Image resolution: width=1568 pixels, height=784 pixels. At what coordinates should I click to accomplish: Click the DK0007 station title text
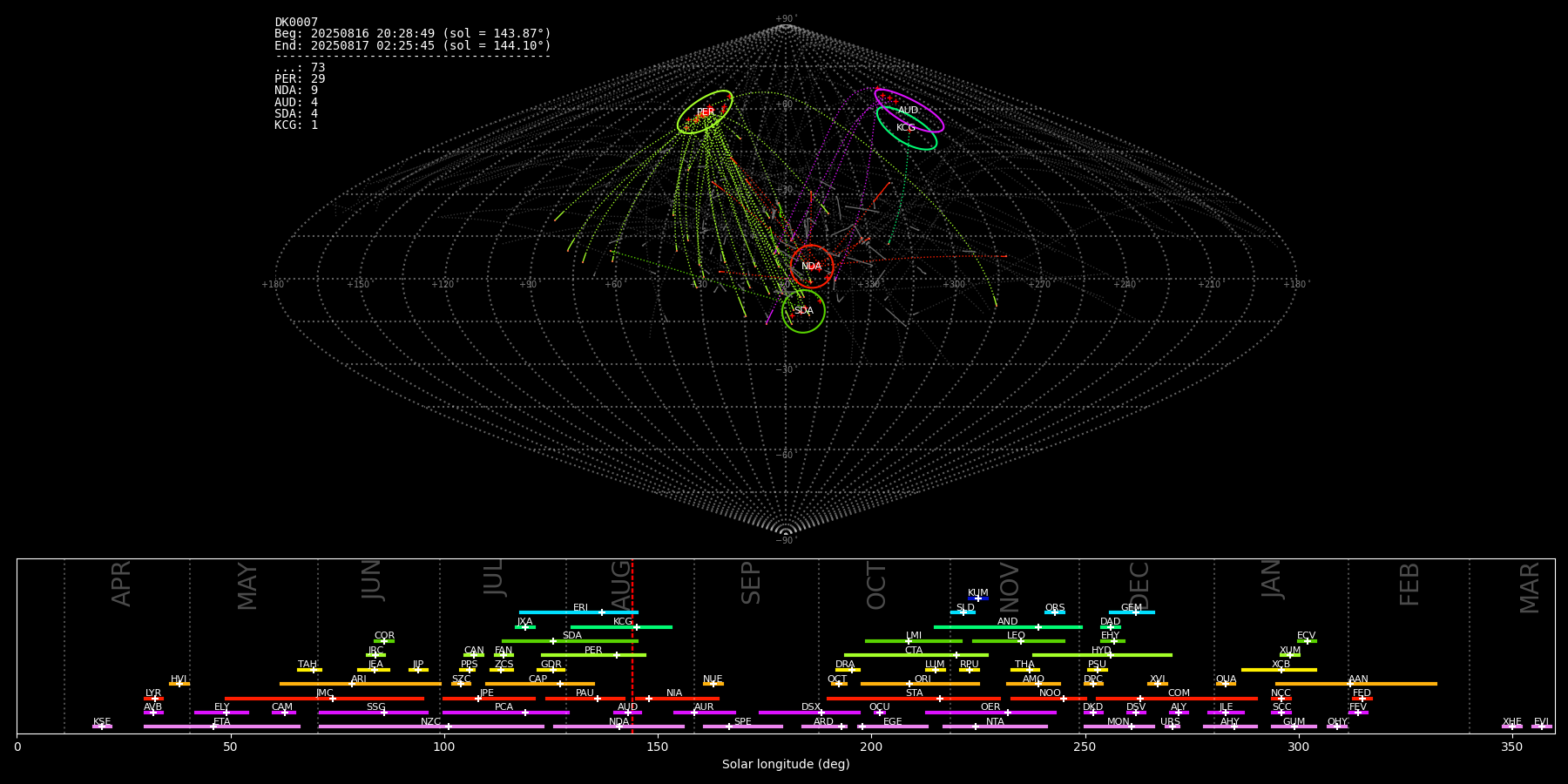click(x=296, y=23)
